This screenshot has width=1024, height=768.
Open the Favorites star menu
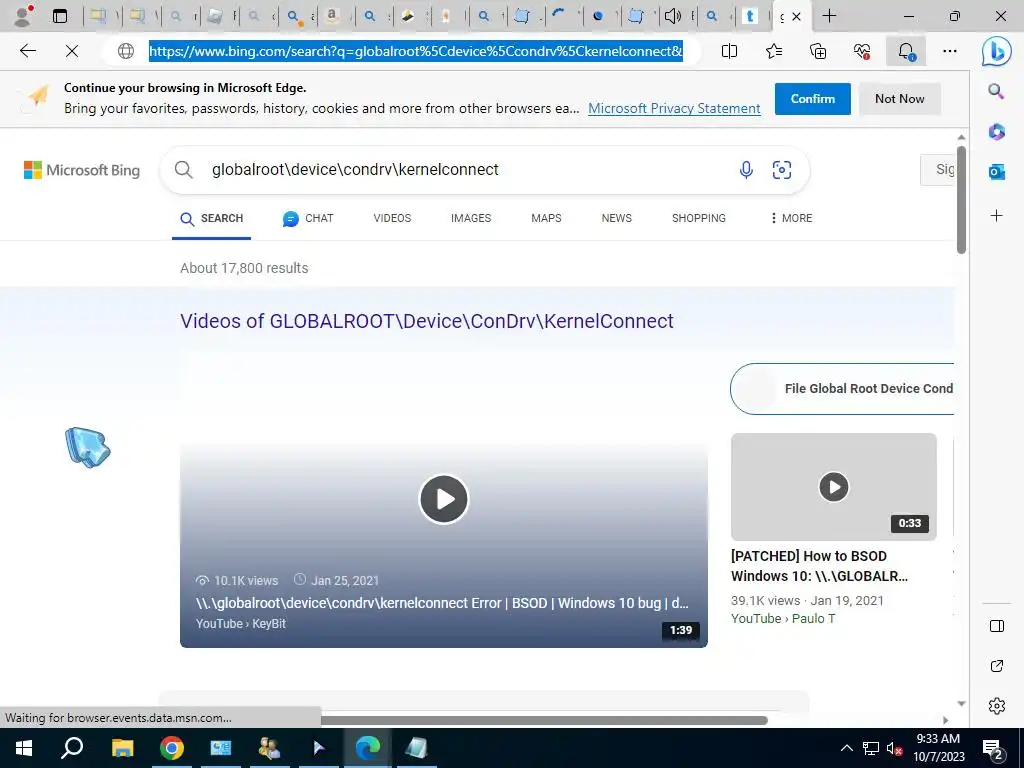pos(774,51)
